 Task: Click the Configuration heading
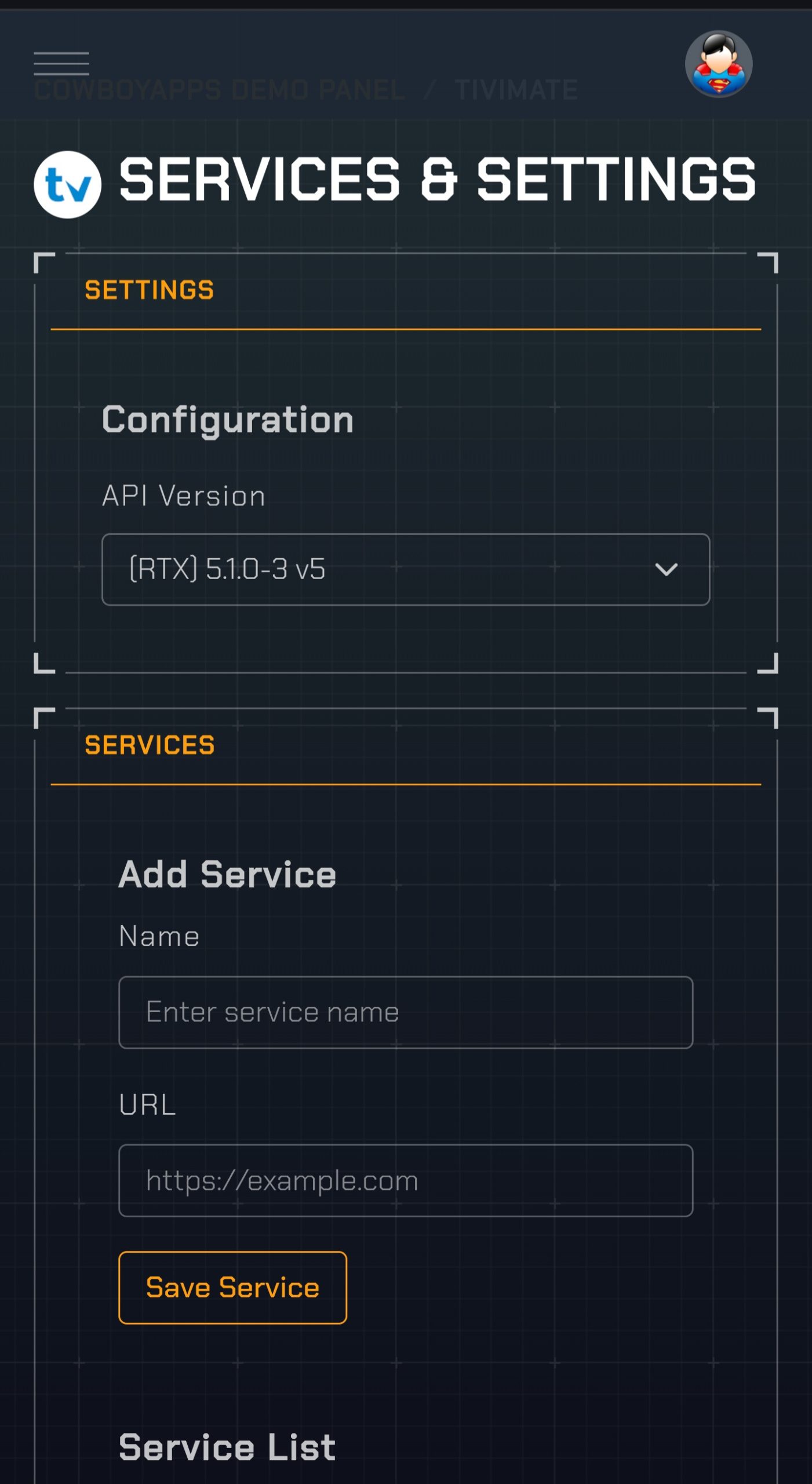[227, 420]
